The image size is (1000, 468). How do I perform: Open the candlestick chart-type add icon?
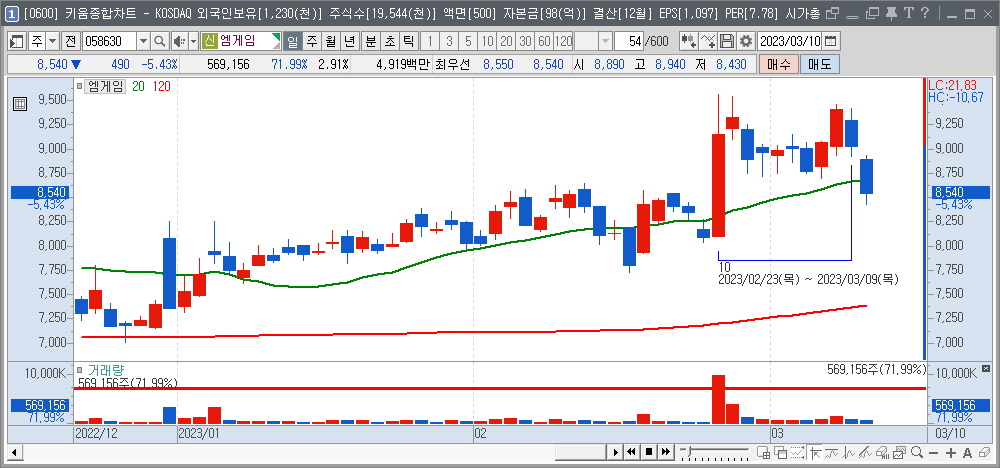tap(688, 42)
